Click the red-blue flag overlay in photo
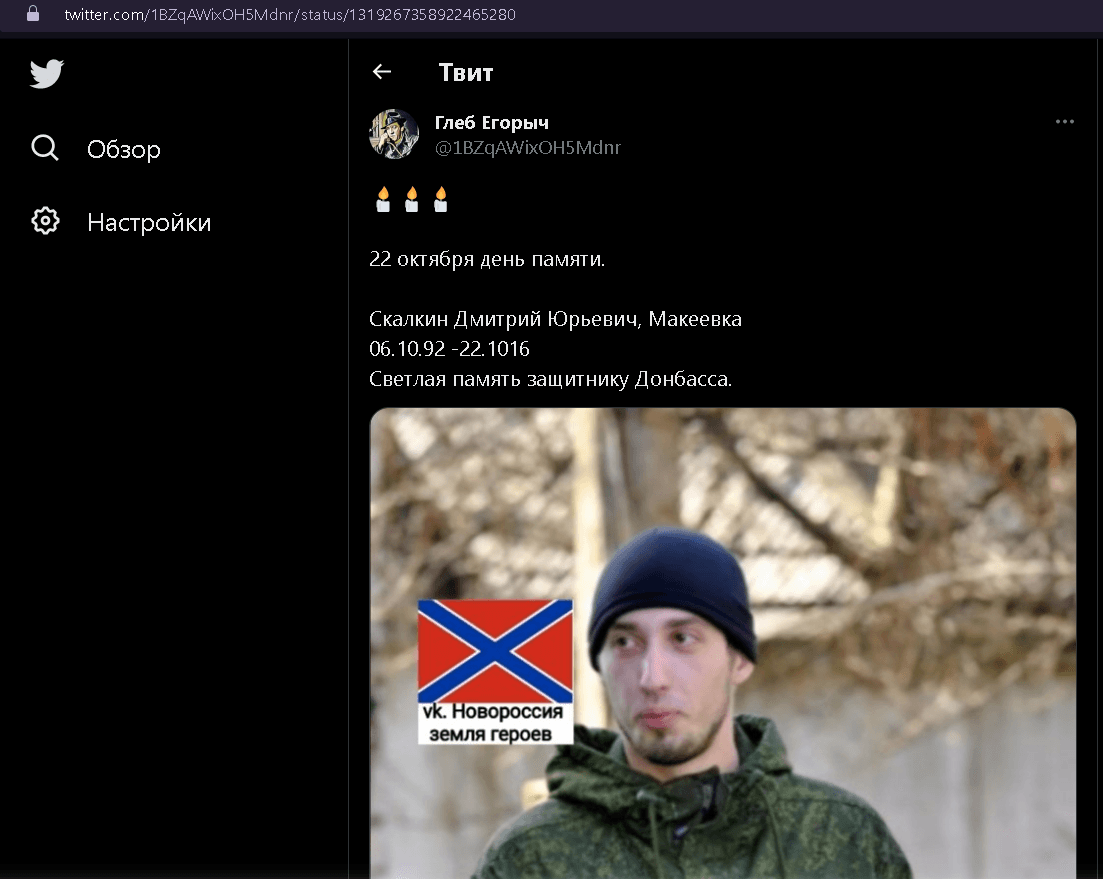 click(494, 651)
